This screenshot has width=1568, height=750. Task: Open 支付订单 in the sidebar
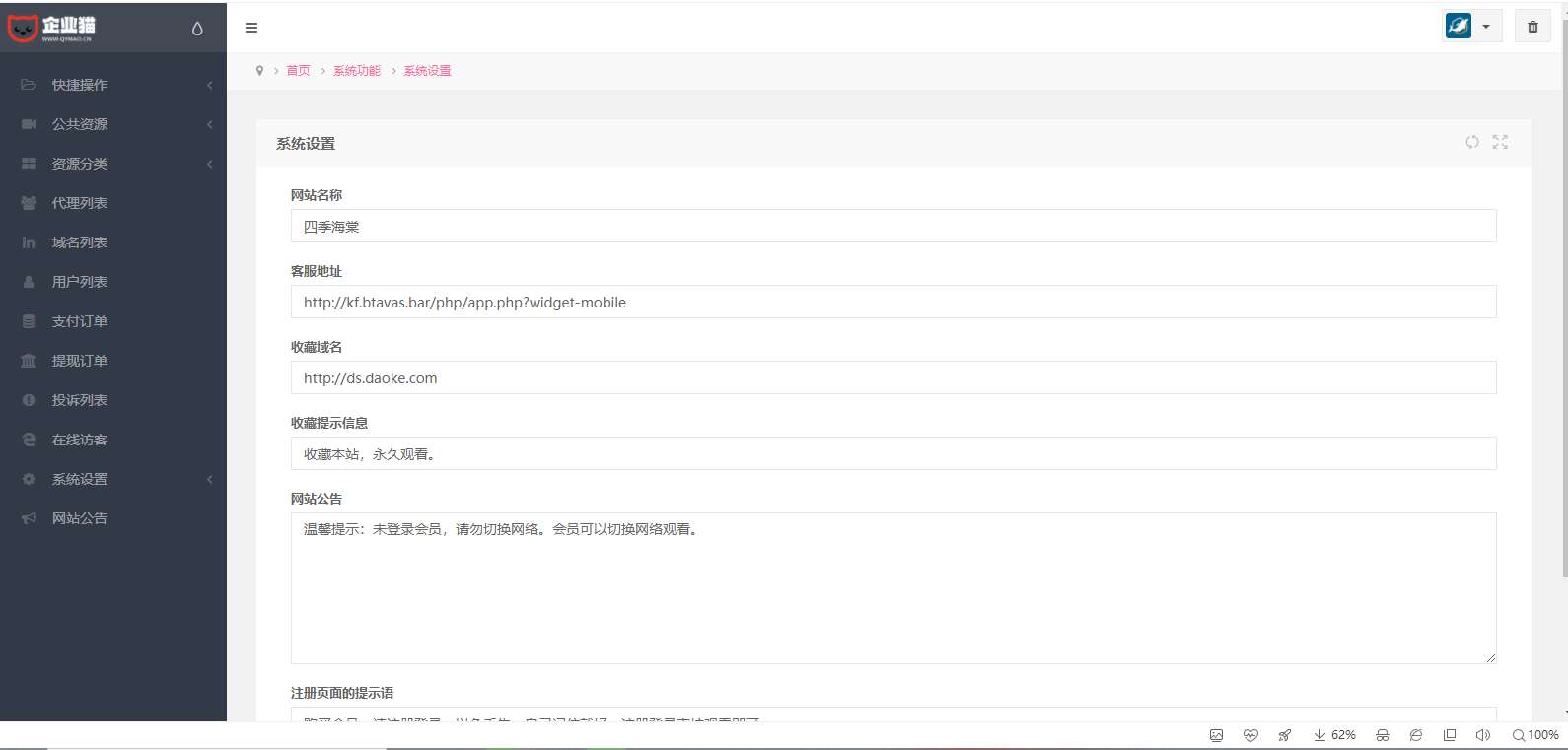tap(80, 321)
